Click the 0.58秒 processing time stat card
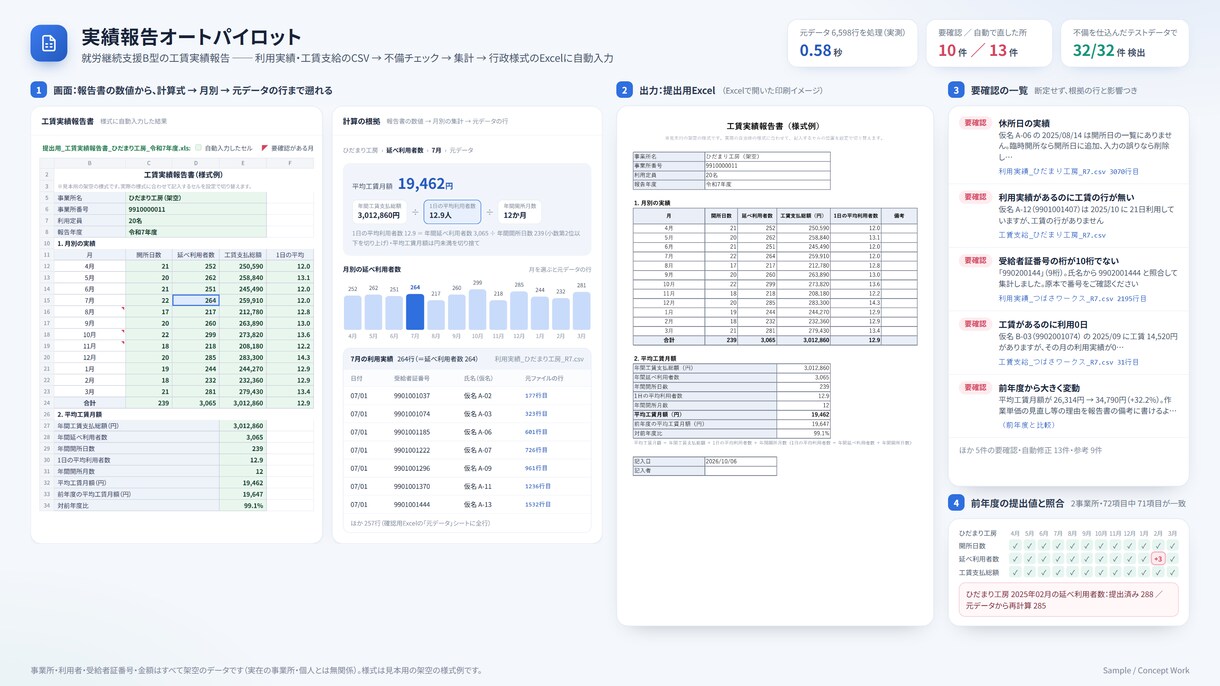The width and height of the screenshot is (1220, 686). click(x=852, y=43)
